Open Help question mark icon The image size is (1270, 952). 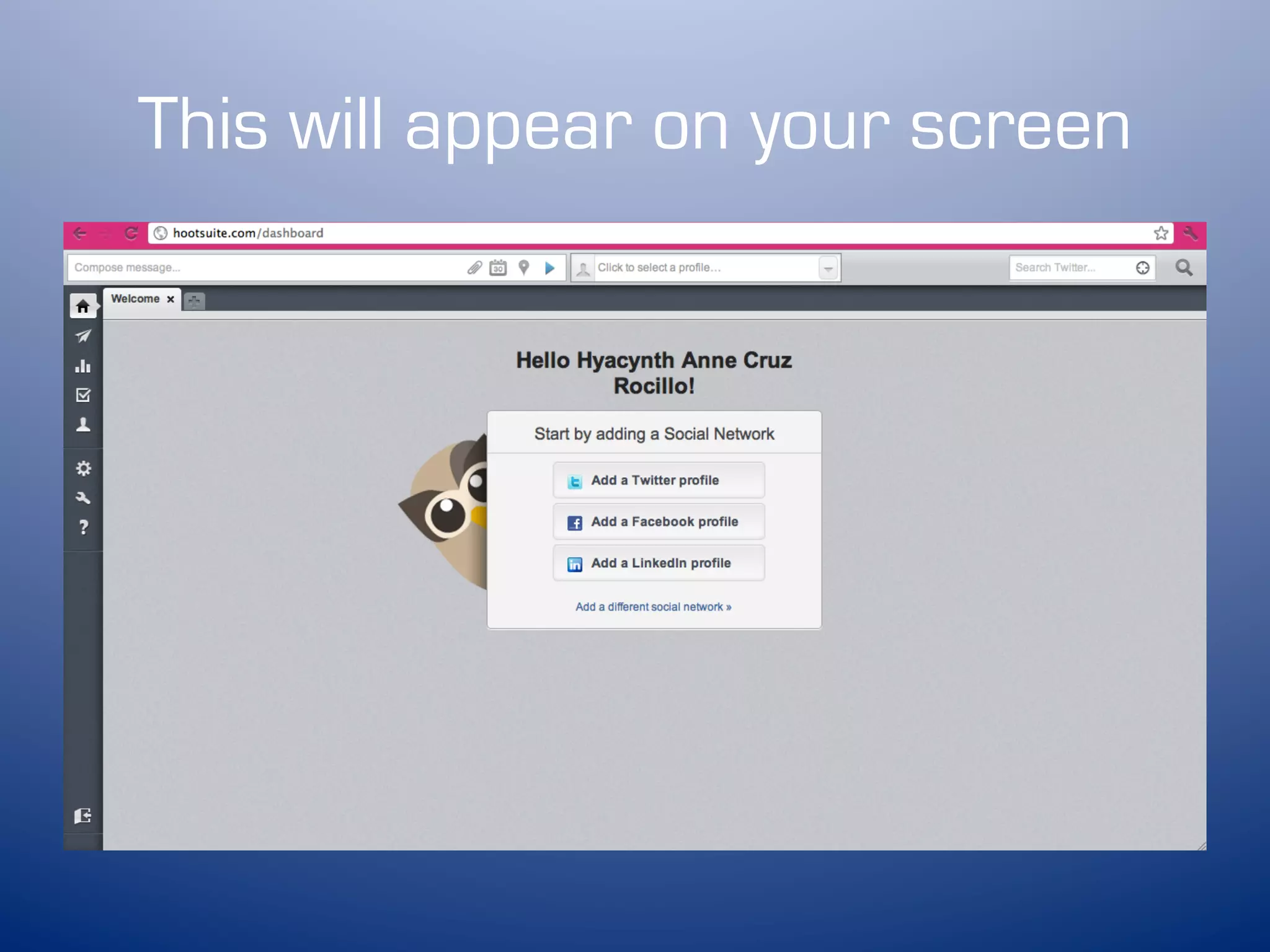[83, 527]
